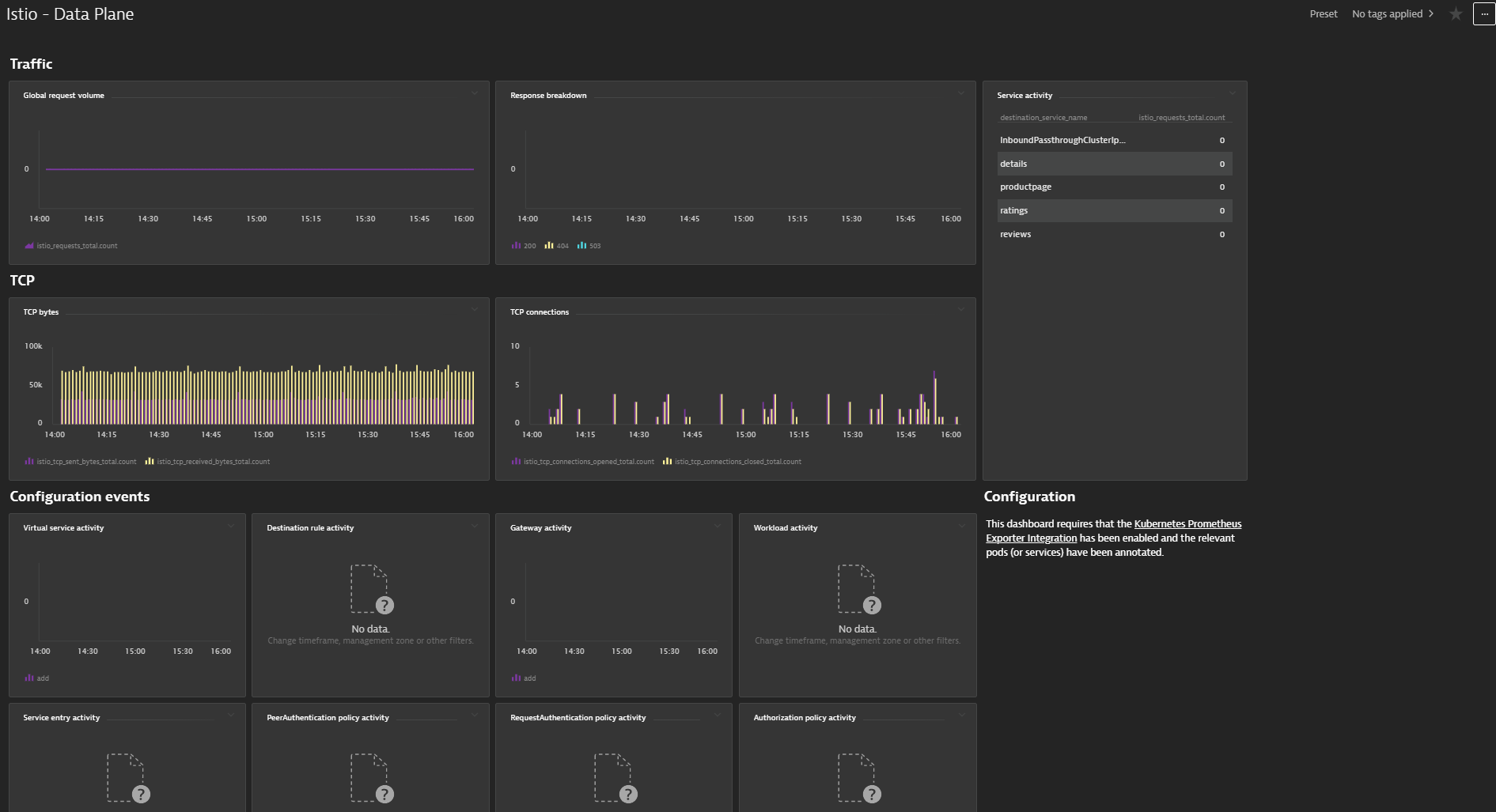Expand the Gateway activity tile menu

718,526
